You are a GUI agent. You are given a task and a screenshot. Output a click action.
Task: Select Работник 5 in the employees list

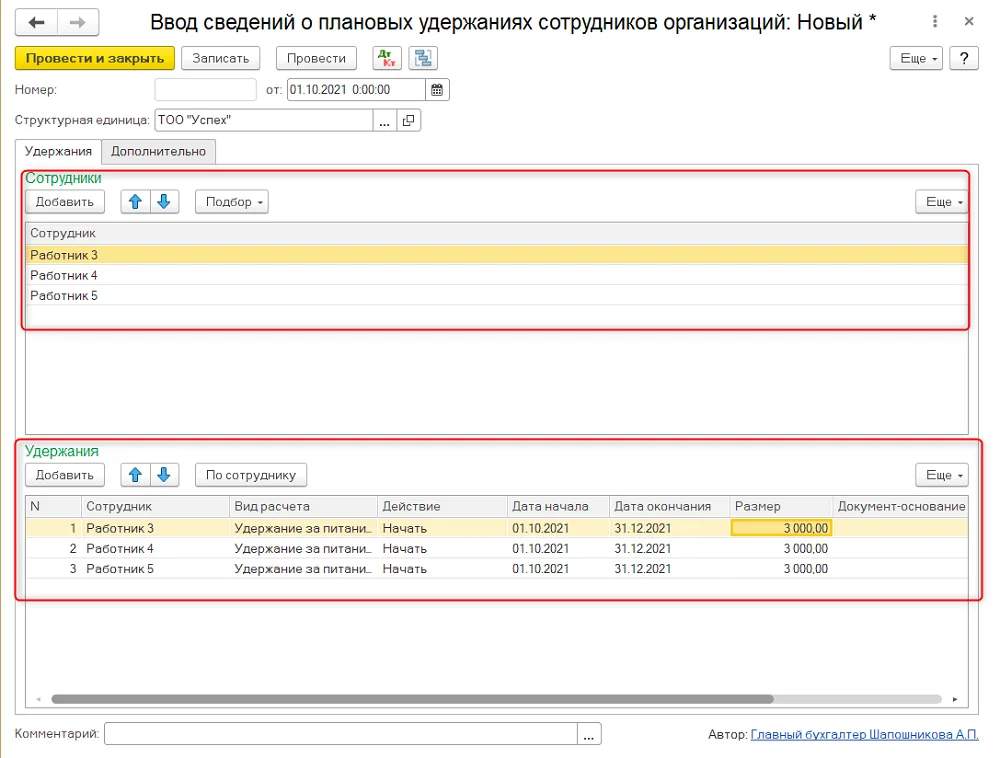click(x=497, y=296)
